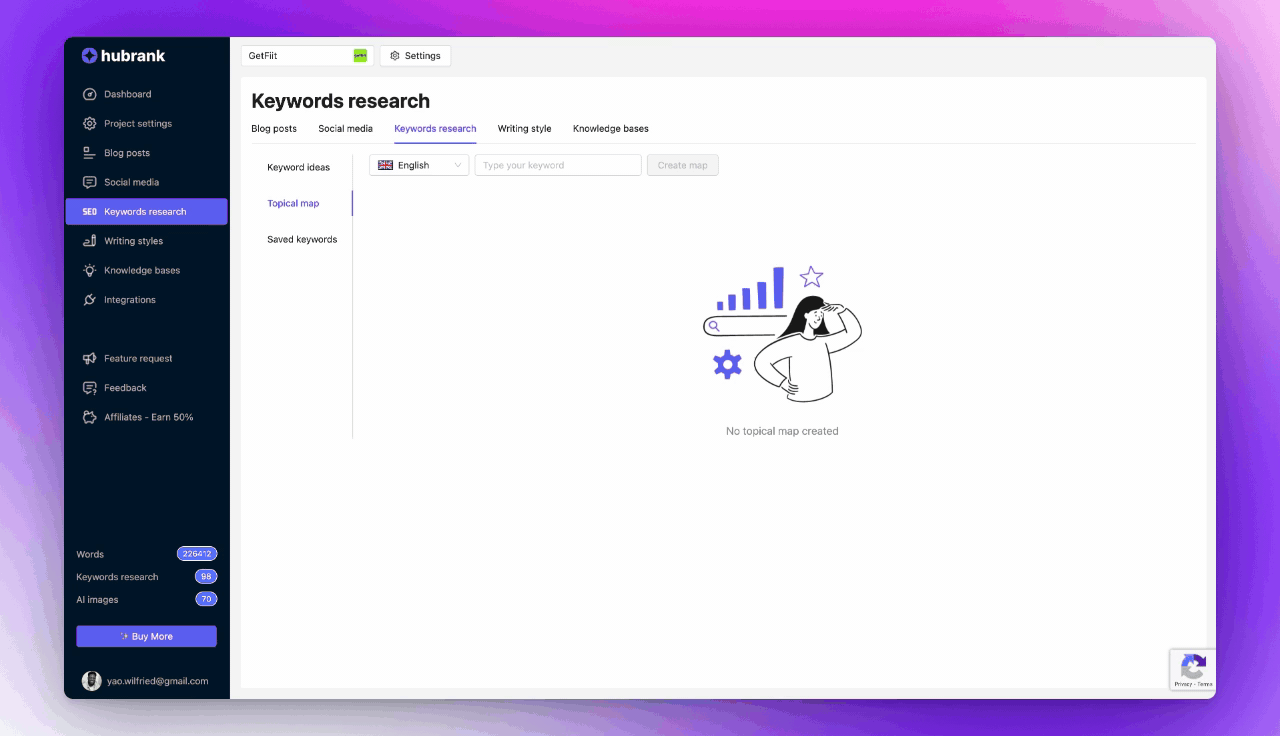Screen dimensions: 1280x736
Task: Open Saved keywords section
Action: [302, 240]
